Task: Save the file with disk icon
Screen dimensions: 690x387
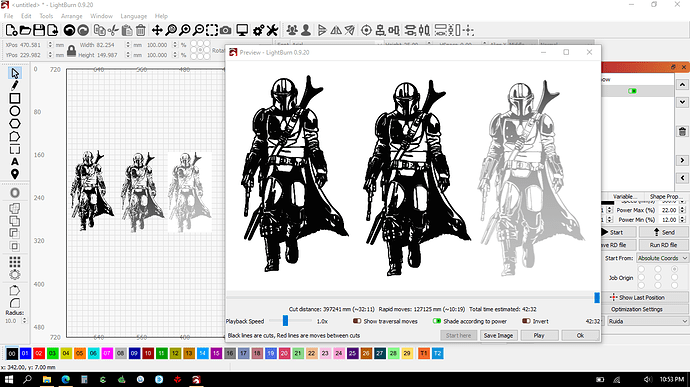Action: pos(39,30)
